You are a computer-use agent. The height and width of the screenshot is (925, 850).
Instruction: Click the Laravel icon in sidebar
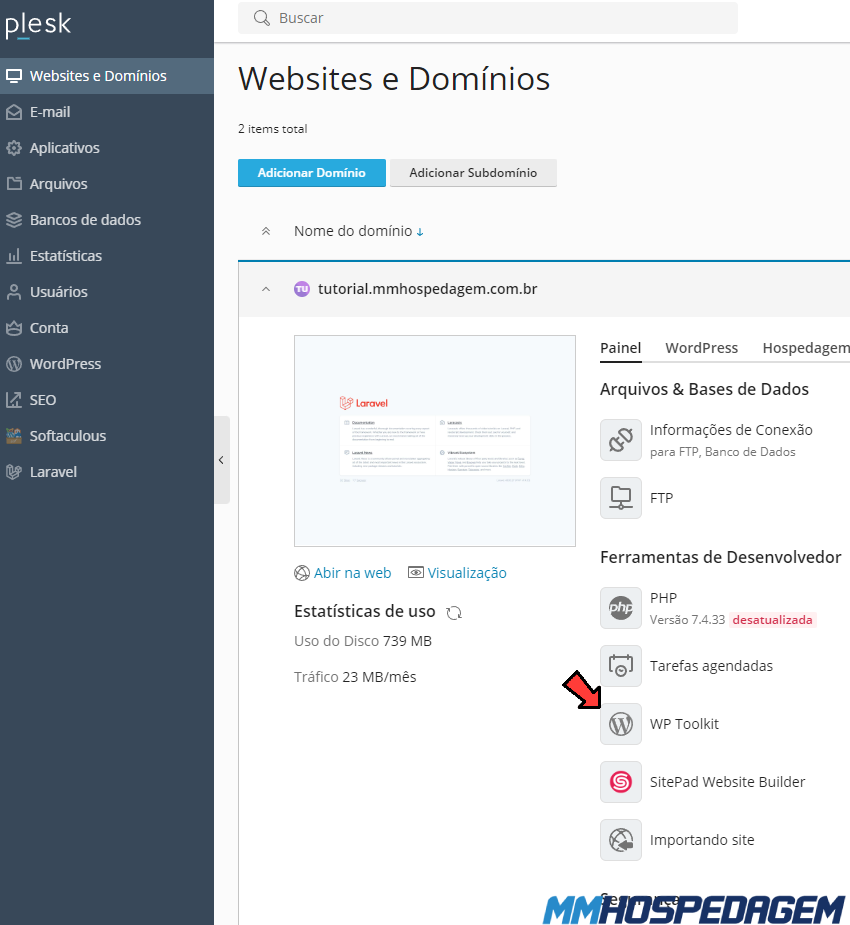coord(14,472)
